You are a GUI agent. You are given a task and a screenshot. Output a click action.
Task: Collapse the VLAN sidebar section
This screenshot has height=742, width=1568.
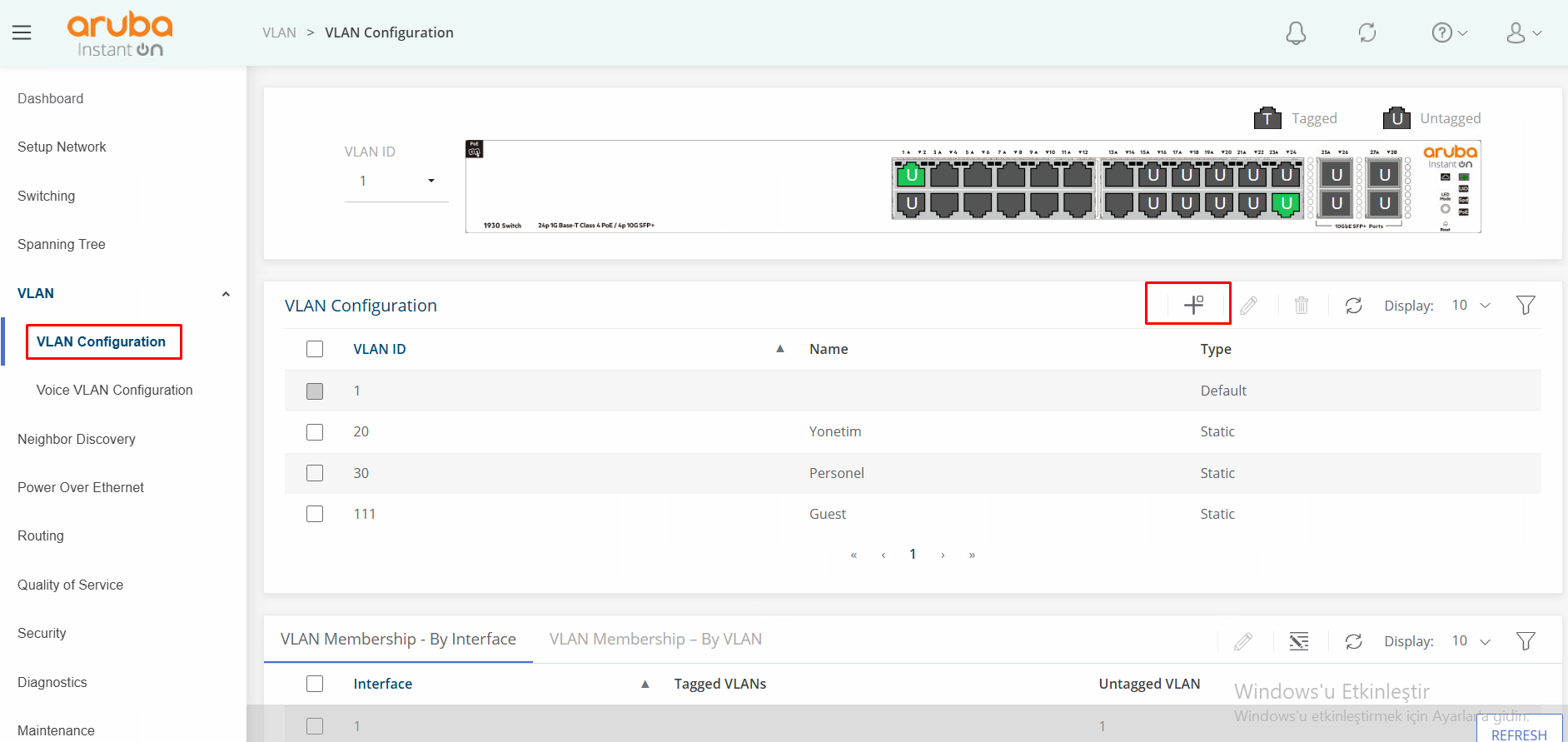click(226, 294)
